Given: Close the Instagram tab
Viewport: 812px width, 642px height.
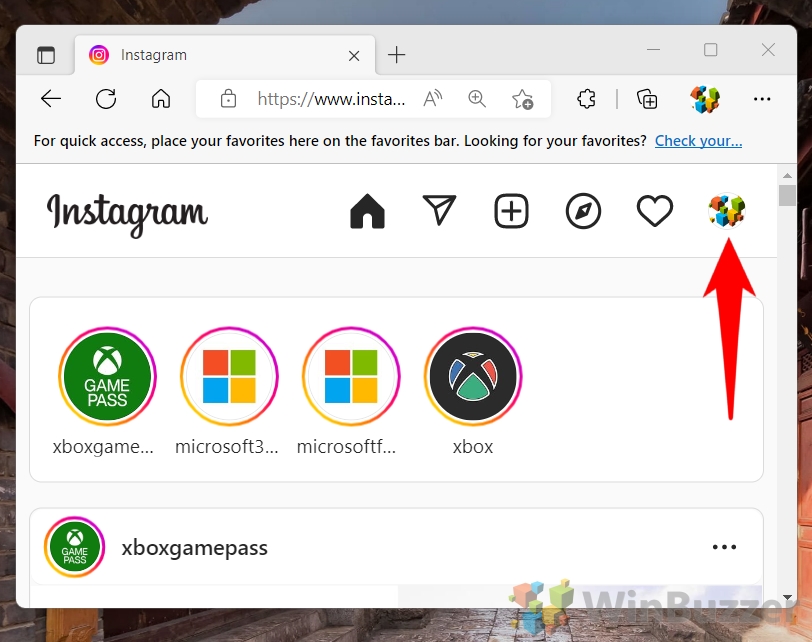Looking at the screenshot, I should [x=354, y=55].
